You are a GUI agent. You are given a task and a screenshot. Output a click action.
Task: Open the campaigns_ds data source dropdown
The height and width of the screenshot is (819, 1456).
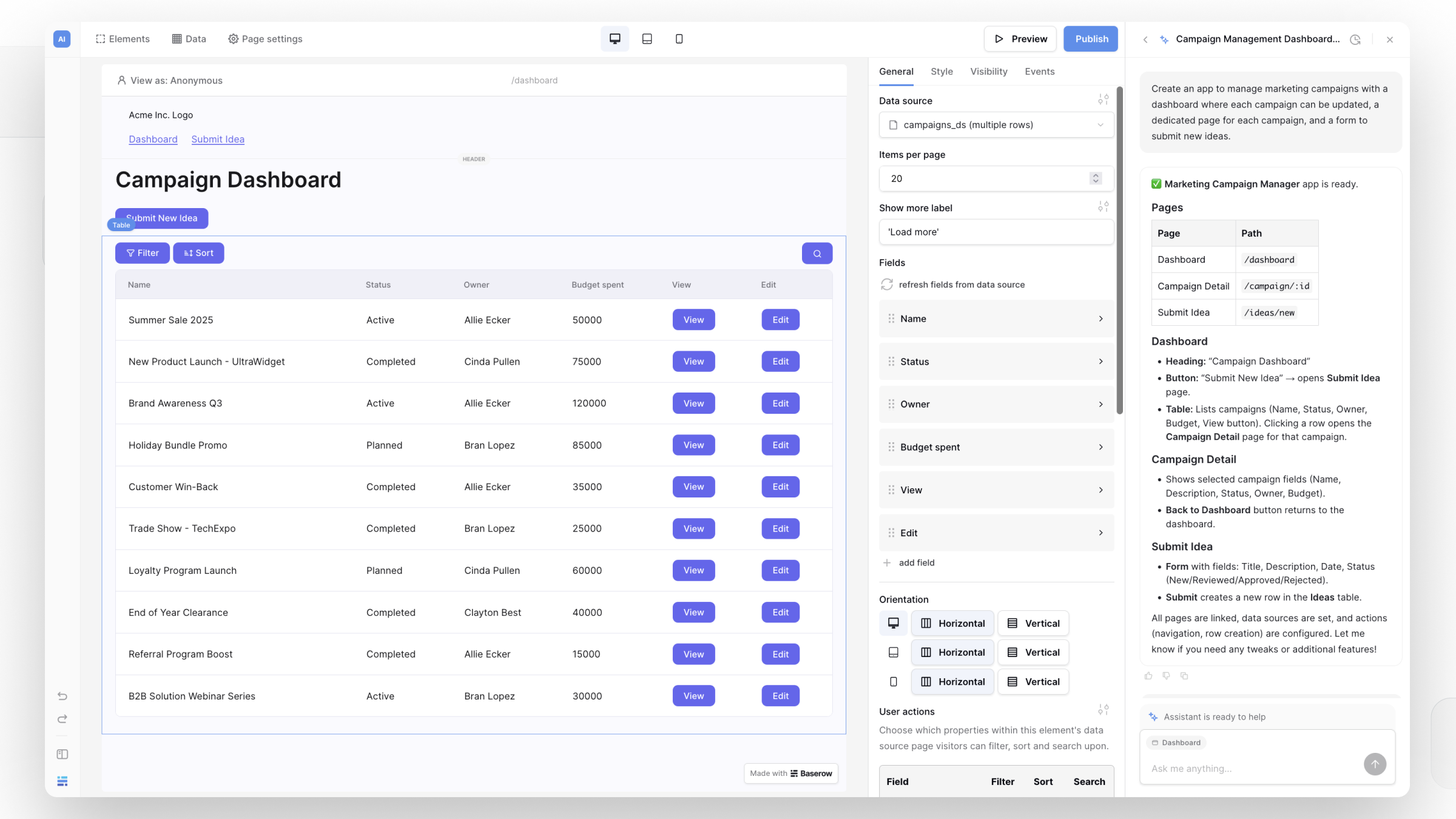(996, 124)
